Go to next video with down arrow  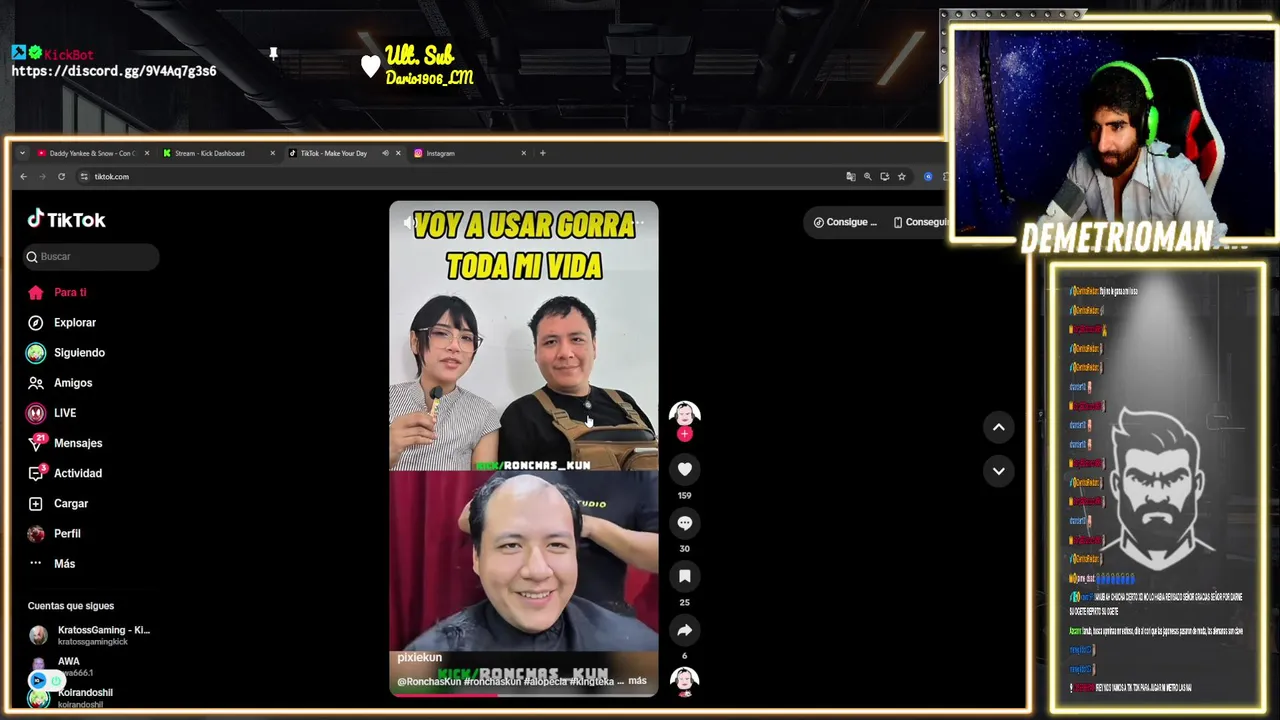pos(998,471)
